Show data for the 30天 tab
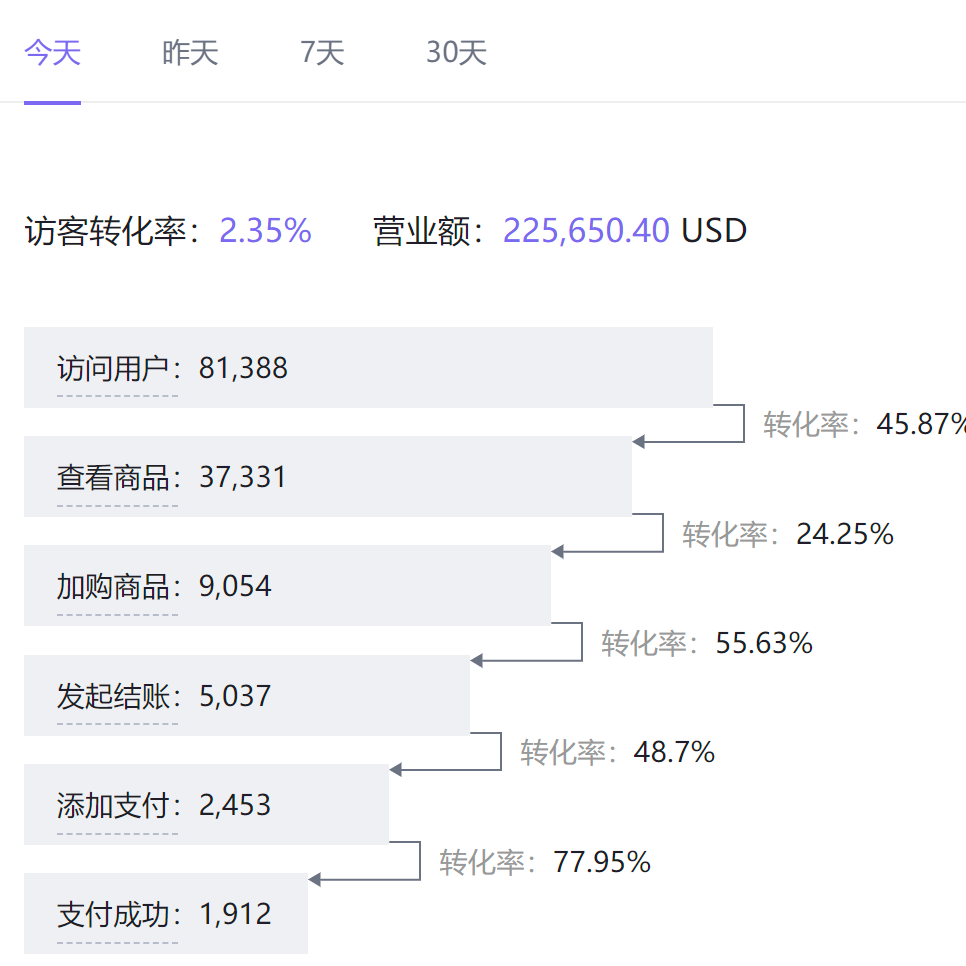The image size is (966, 966). (x=456, y=53)
